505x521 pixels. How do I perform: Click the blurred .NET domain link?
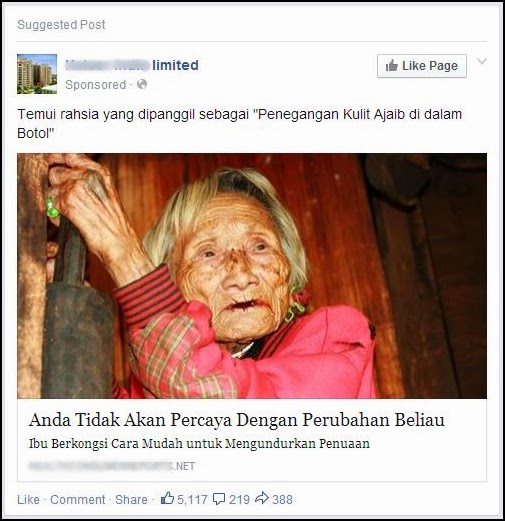pyautogui.click(x=112, y=466)
